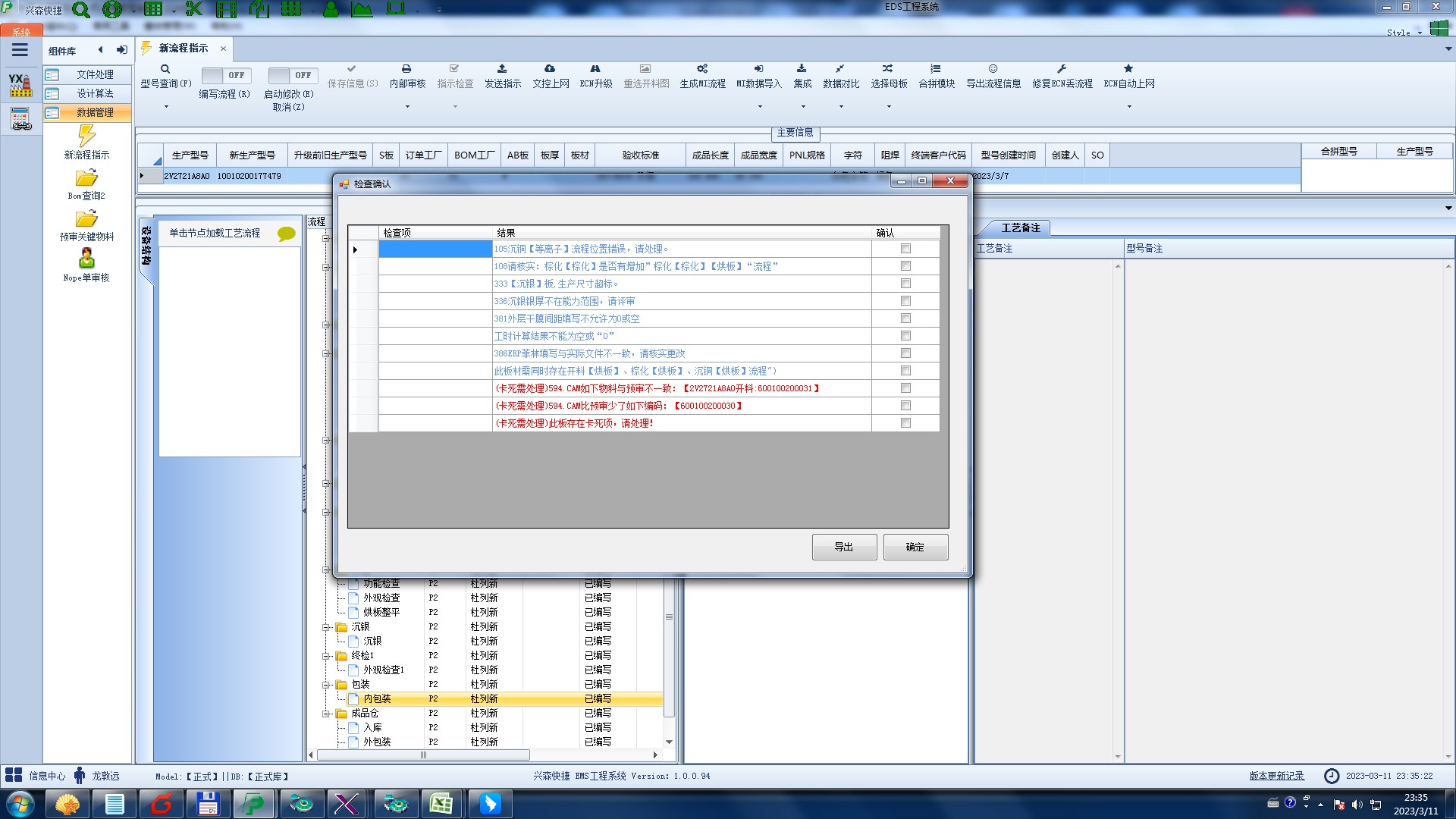Select the 工艺备注 tab
Screen dimensions: 1456x819
tap(1020, 227)
